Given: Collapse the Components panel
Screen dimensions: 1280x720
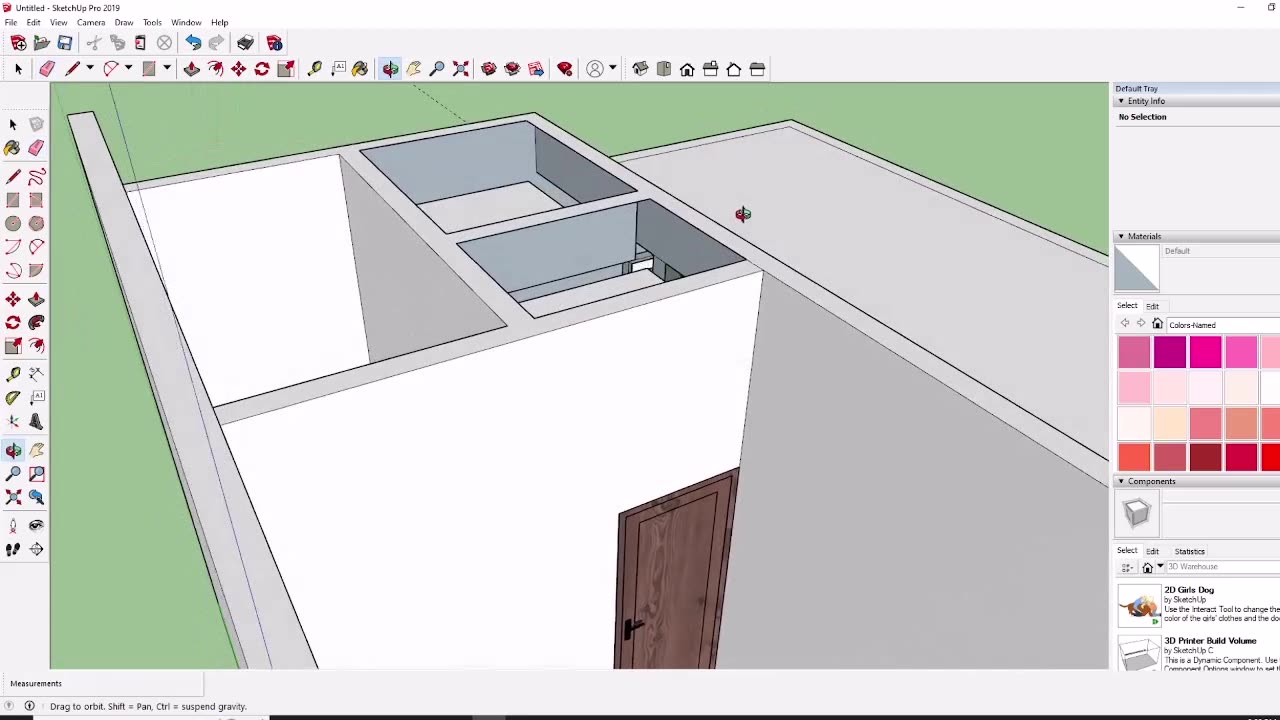Looking at the screenshot, I should [x=1121, y=481].
